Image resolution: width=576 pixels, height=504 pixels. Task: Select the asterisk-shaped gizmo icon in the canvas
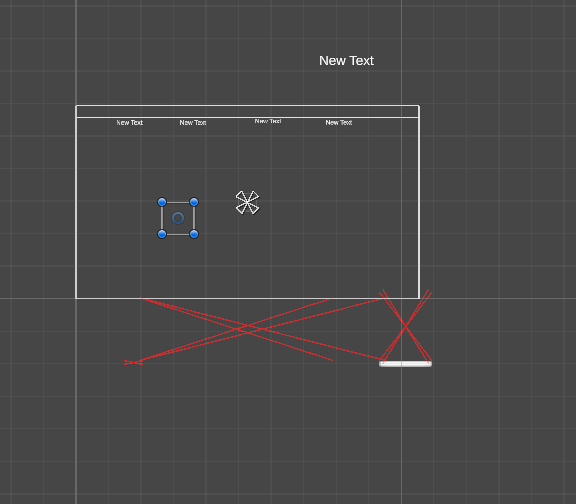[x=248, y=202]
